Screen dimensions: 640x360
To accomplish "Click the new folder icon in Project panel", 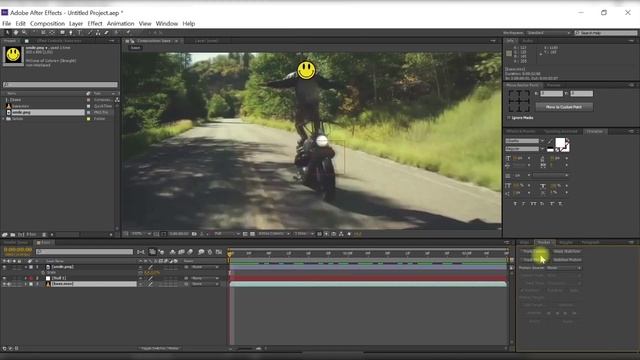I will tap(13, 235).
